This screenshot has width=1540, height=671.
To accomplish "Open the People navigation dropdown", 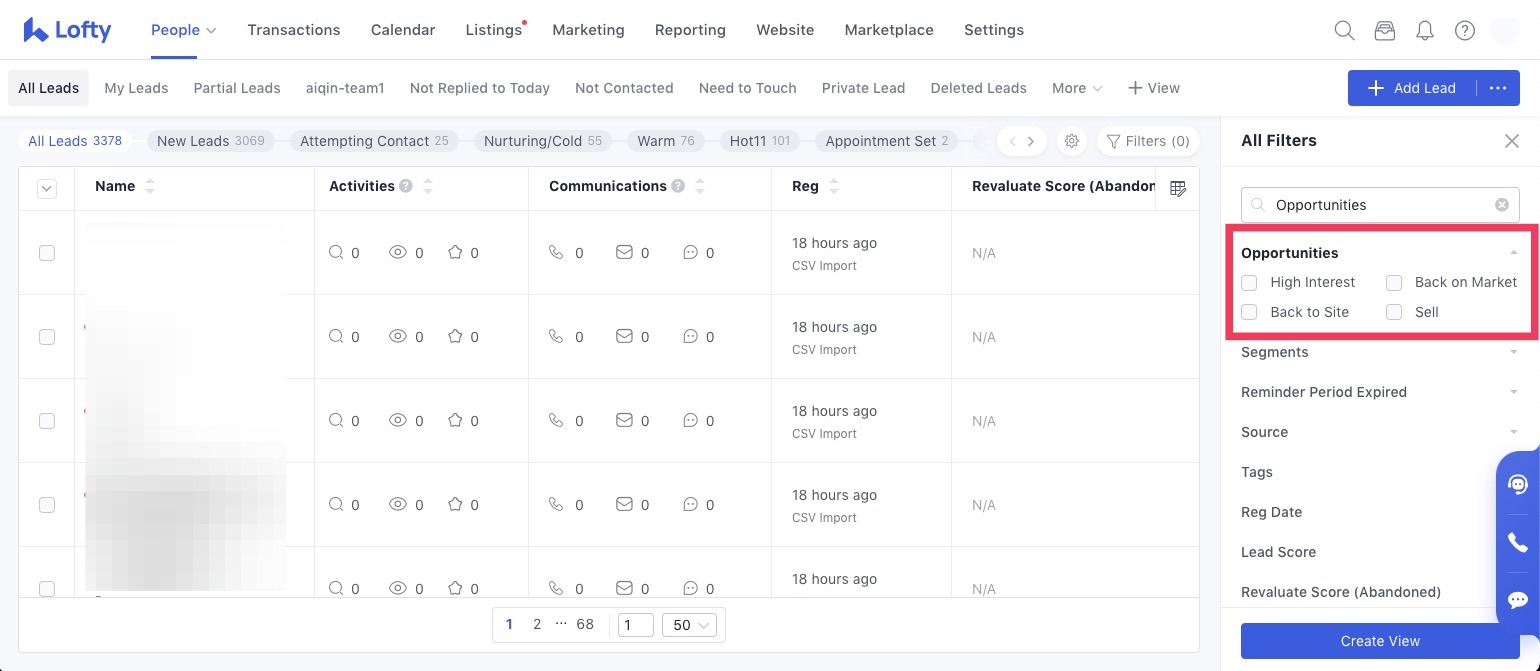I will (183, 30).
